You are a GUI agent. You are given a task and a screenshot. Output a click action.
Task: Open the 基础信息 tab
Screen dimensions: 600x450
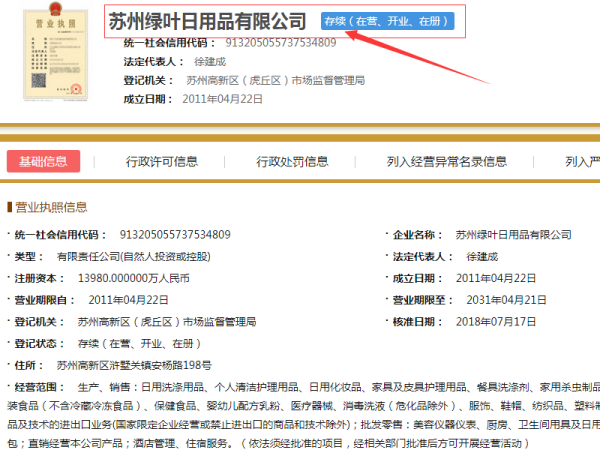[43, 161]
